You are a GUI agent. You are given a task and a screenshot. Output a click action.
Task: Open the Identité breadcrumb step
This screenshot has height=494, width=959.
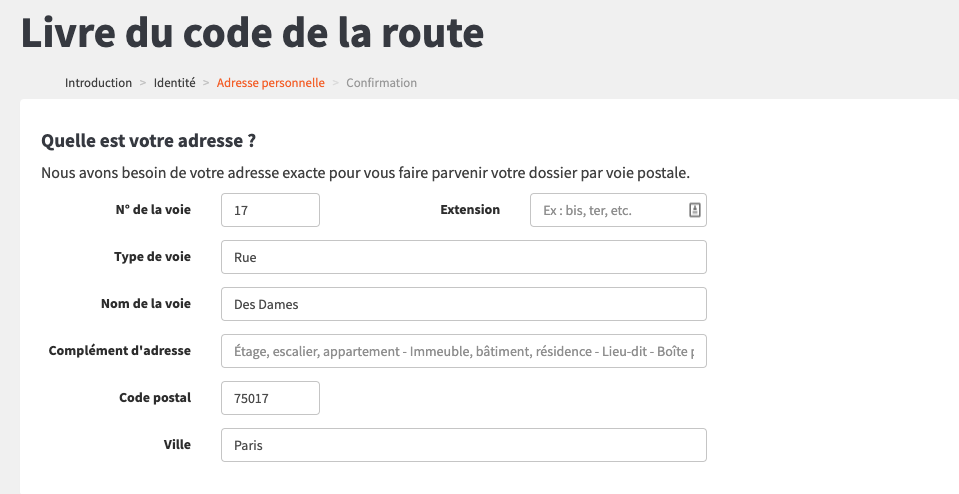(174, 83)
